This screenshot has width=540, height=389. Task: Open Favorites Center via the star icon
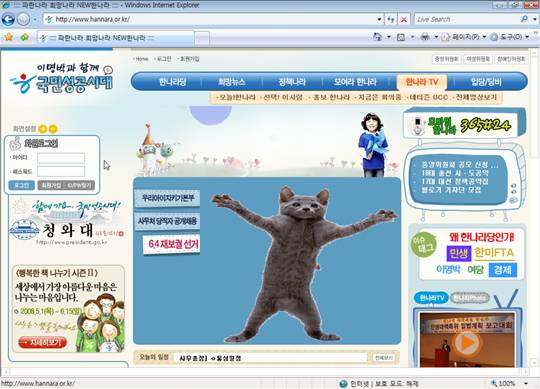coord(9,37)
